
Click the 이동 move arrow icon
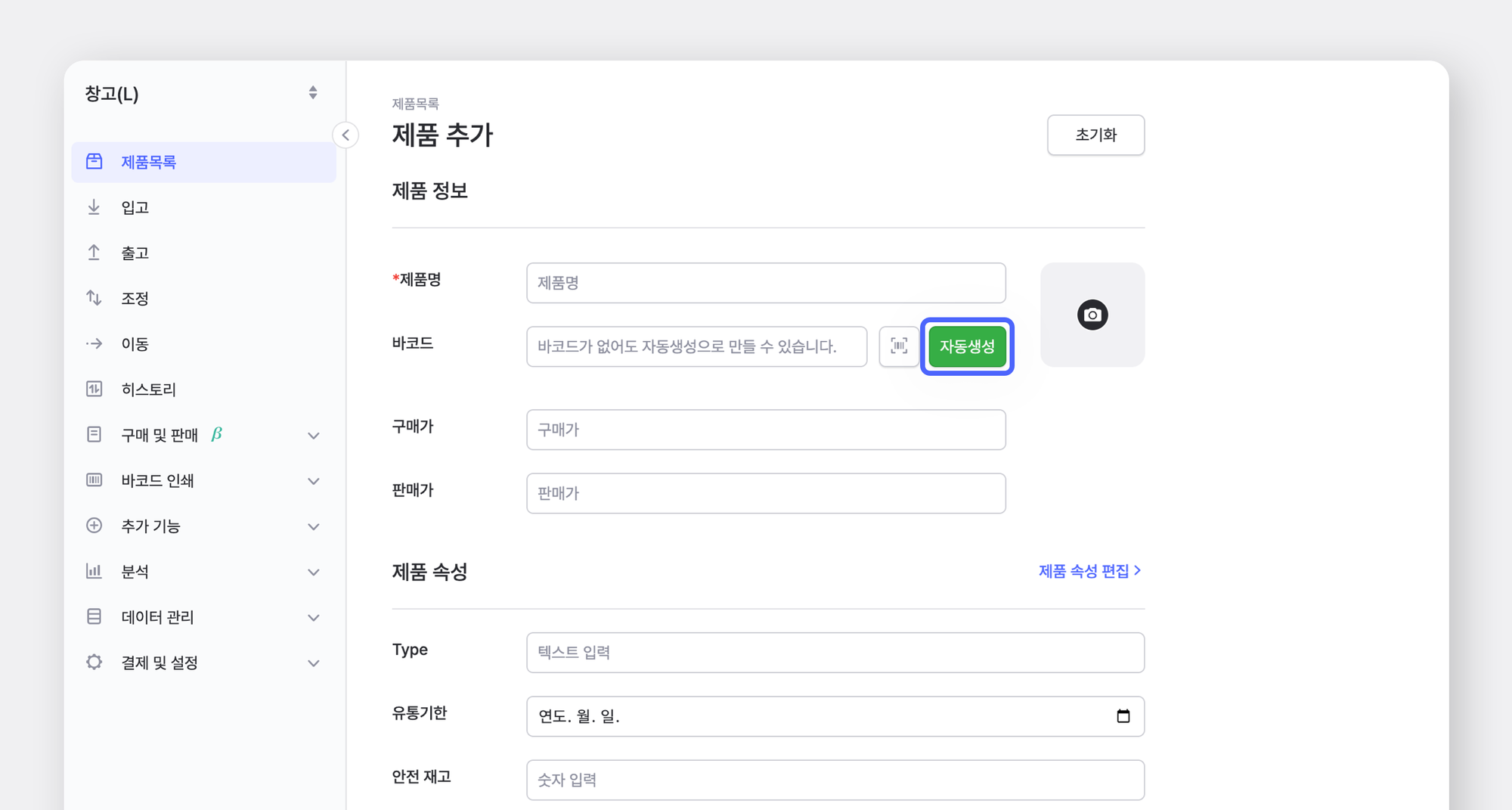pyautogui.click(x=94, y=343)
